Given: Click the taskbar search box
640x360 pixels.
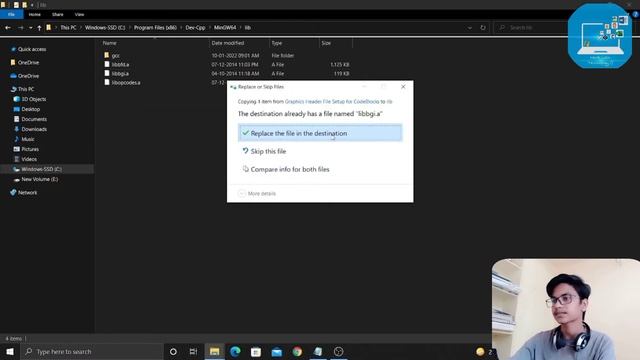Looking at the screenshot, I should coord(92,351).
